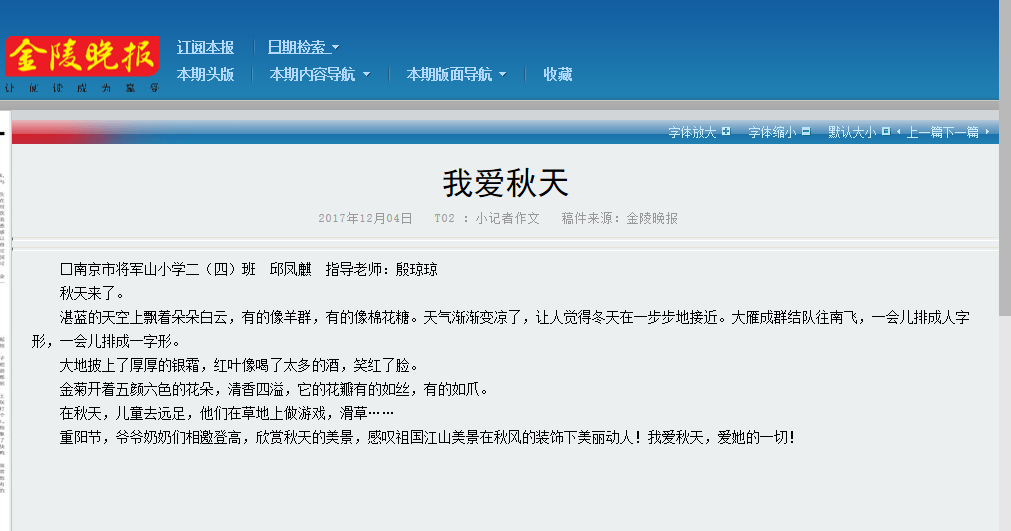Click the 字体缩小 shrink font text
The image size is (1011, 531).
point(772,132)
